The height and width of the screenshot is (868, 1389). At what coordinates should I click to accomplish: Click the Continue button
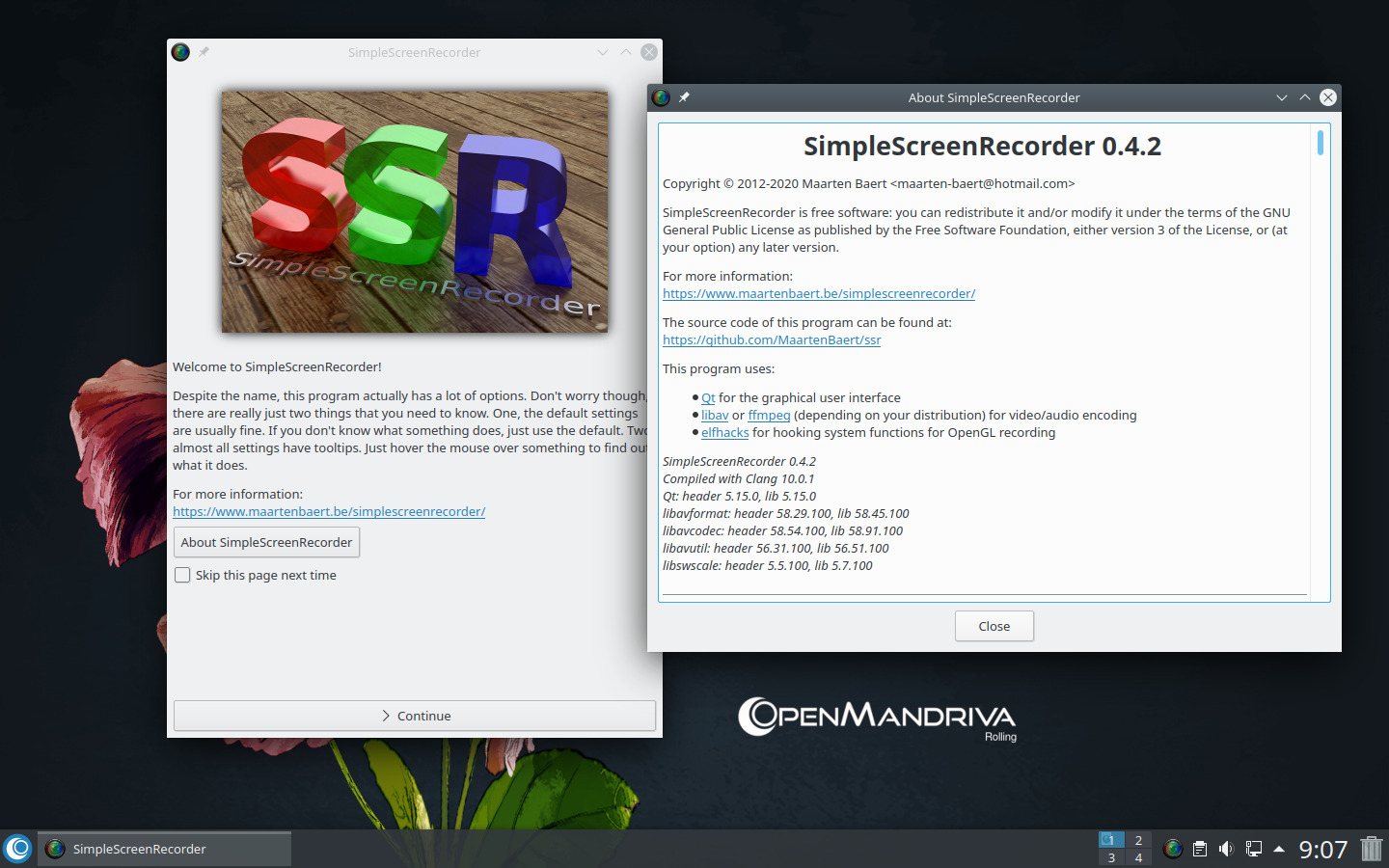pyautogui.click(x=415, y=716)
